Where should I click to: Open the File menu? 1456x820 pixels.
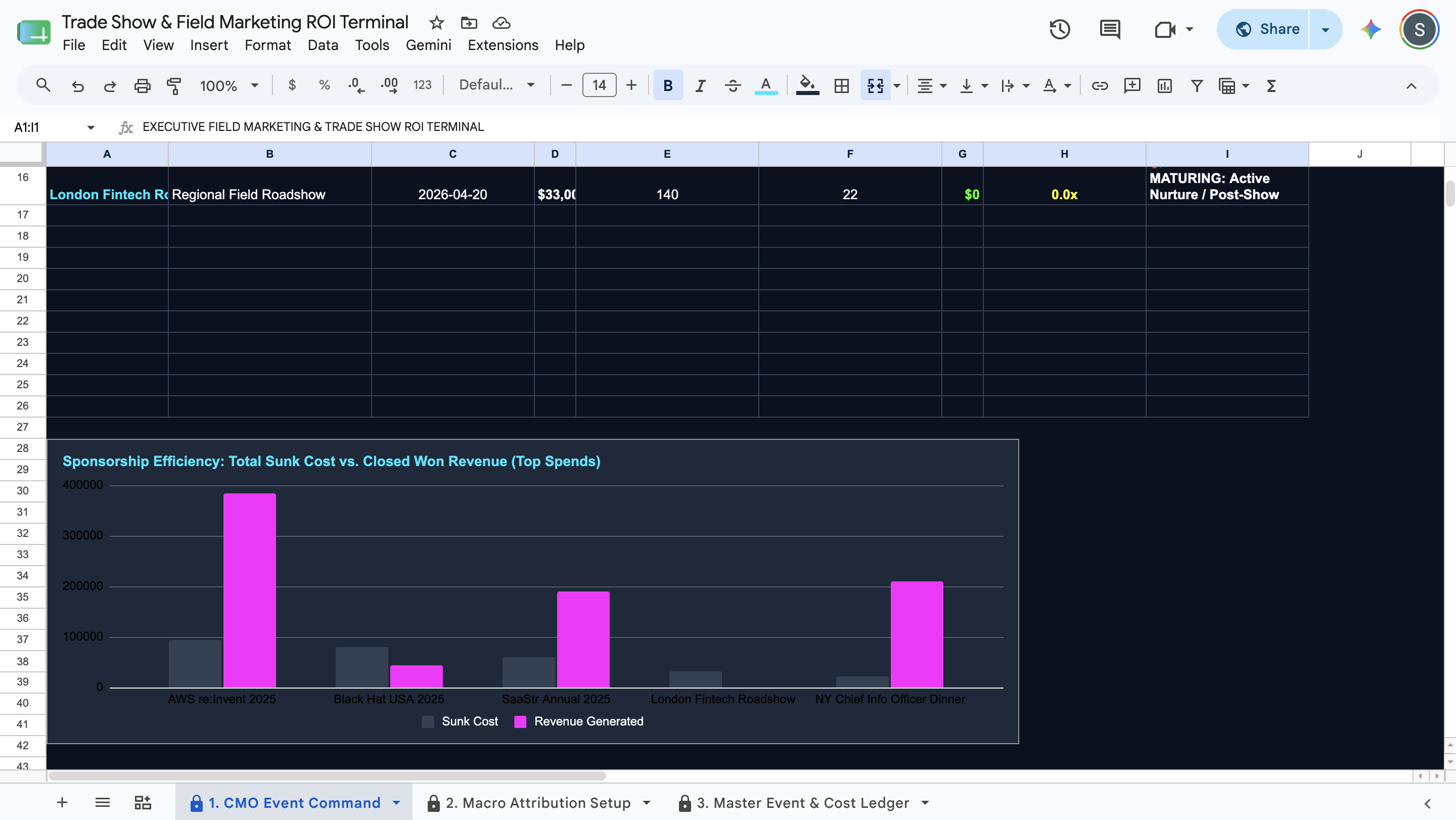pyautogui.click(x=73, y=45)
